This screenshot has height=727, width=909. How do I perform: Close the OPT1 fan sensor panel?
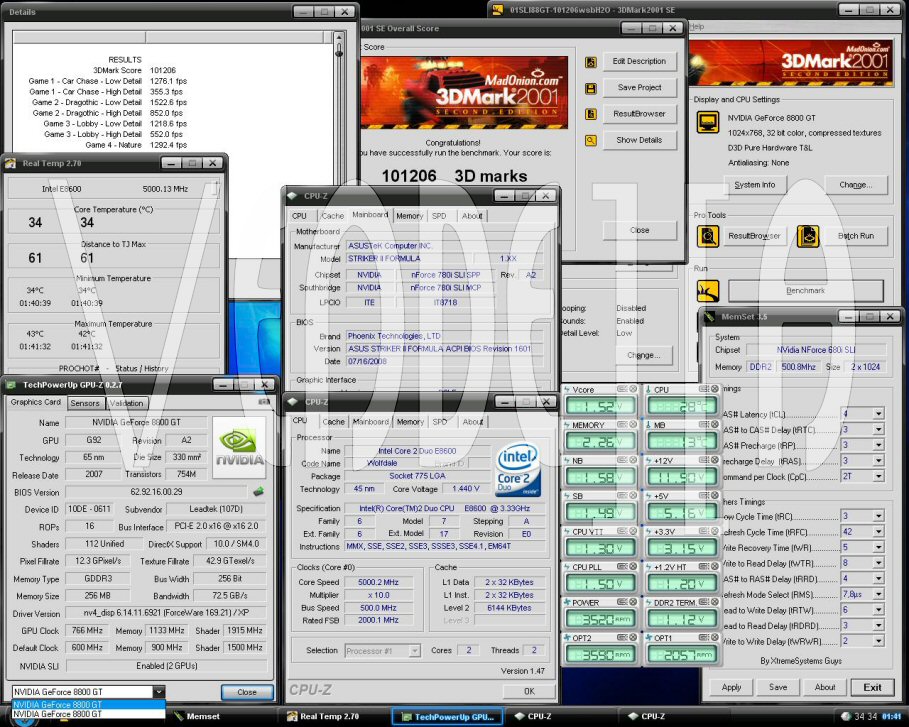[715, 638]
